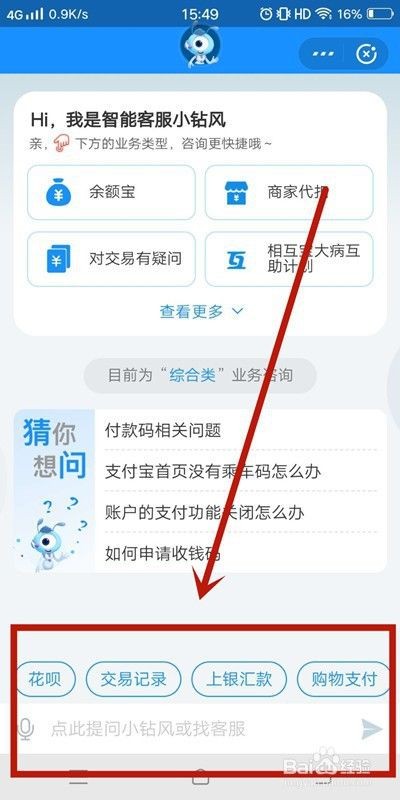Tap the chevron beside 查看更多

coord(238,310)
